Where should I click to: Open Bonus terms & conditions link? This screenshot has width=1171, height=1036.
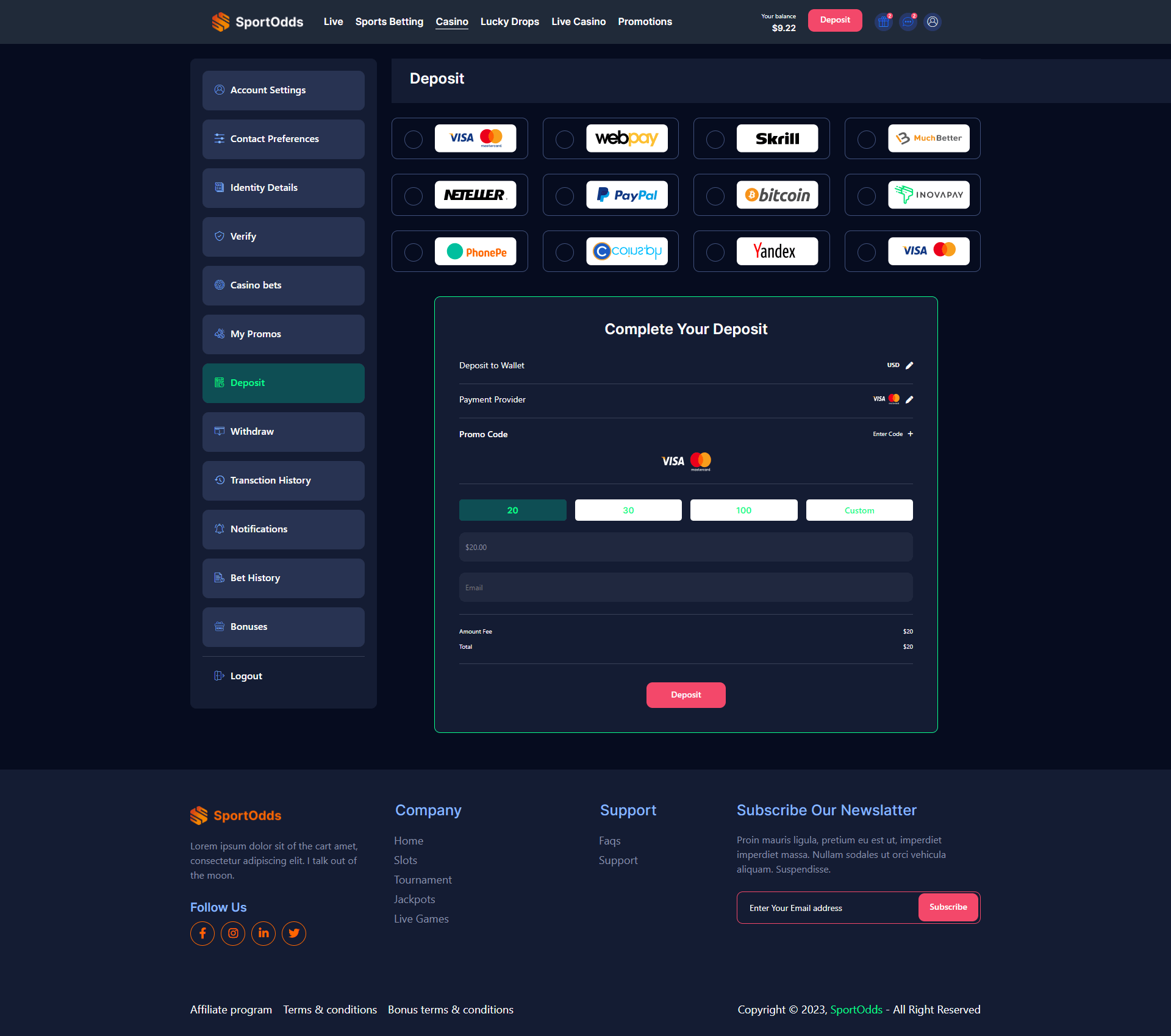coord(451,1010)
